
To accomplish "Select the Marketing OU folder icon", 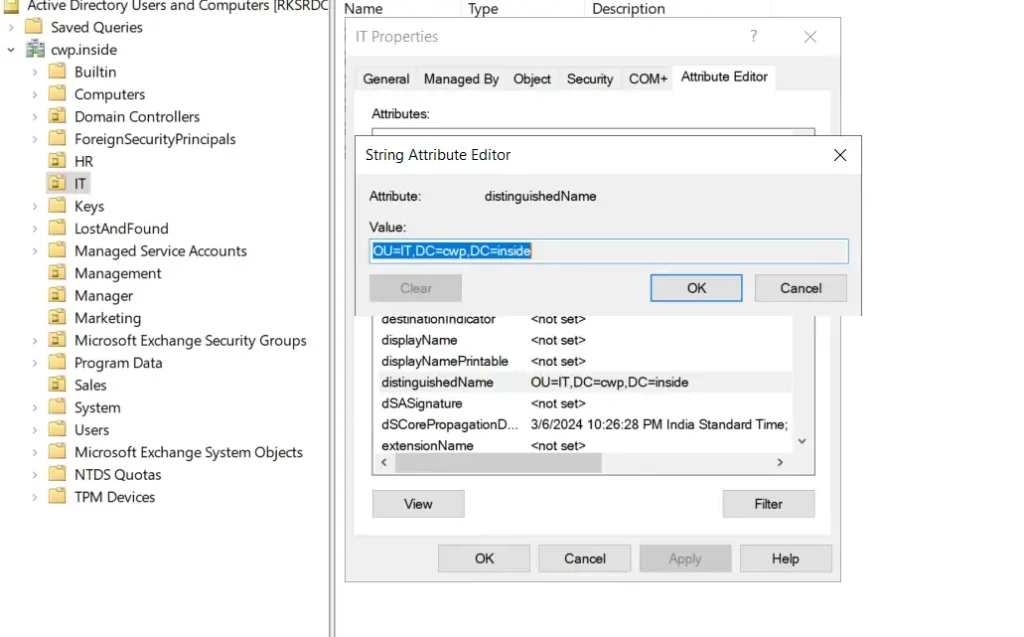I will [57, 318].
